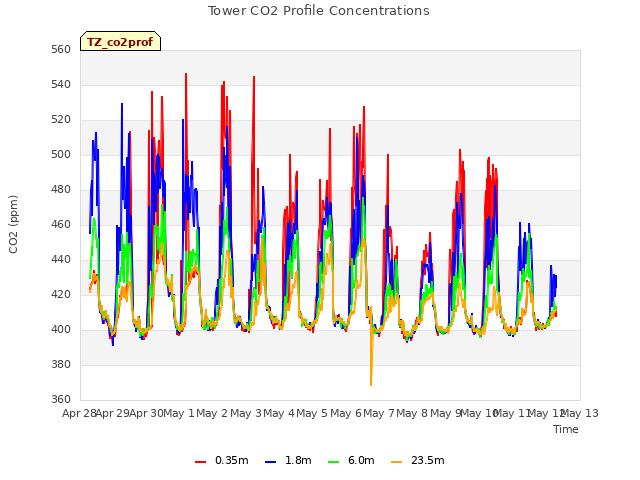The height and width of the screenshot is (480, 640).
Task: Click the TZ_co2prof annotation label
Action: point(120,42)
